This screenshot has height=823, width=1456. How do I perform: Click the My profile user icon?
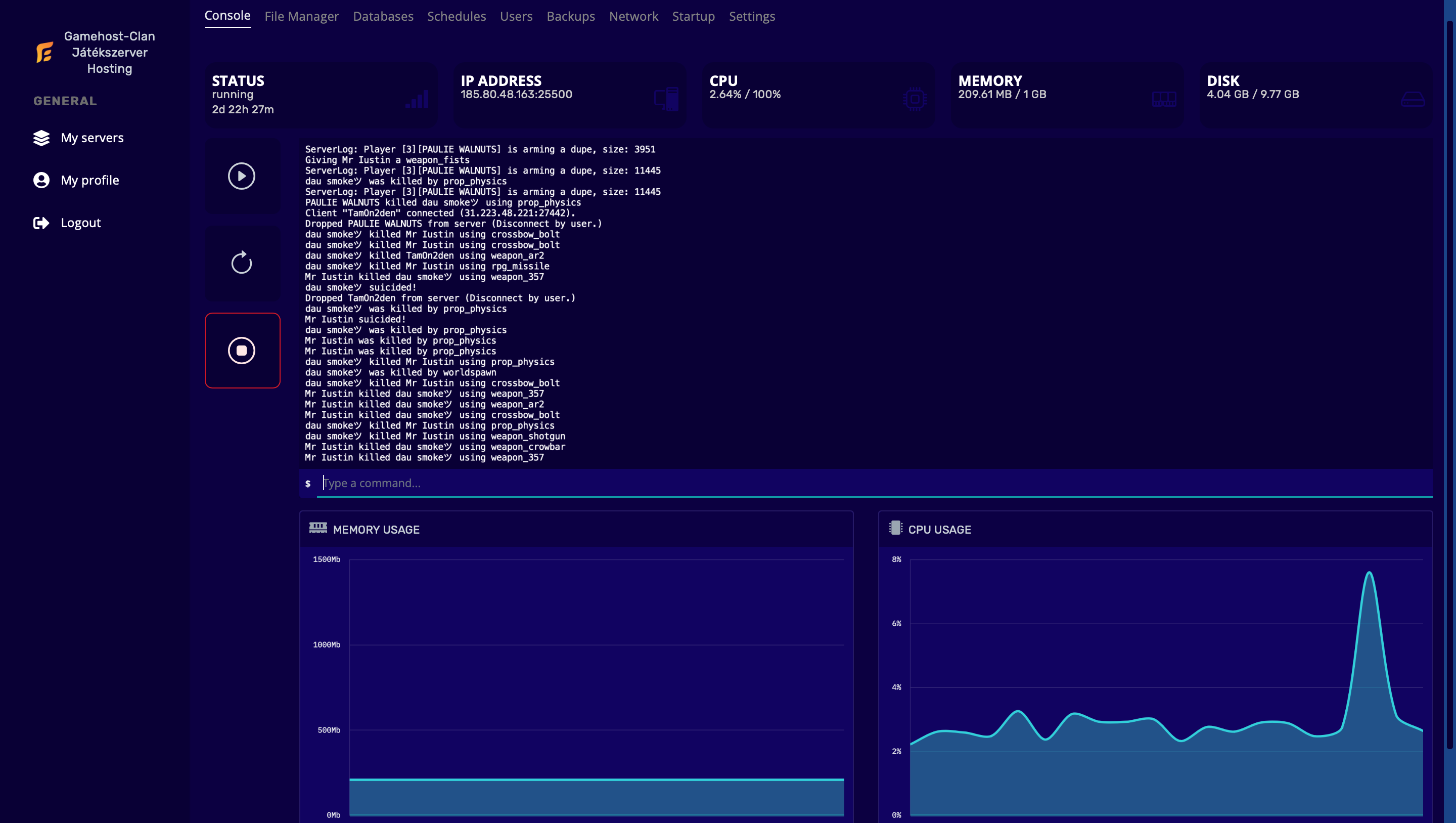(x=41, y=181)
